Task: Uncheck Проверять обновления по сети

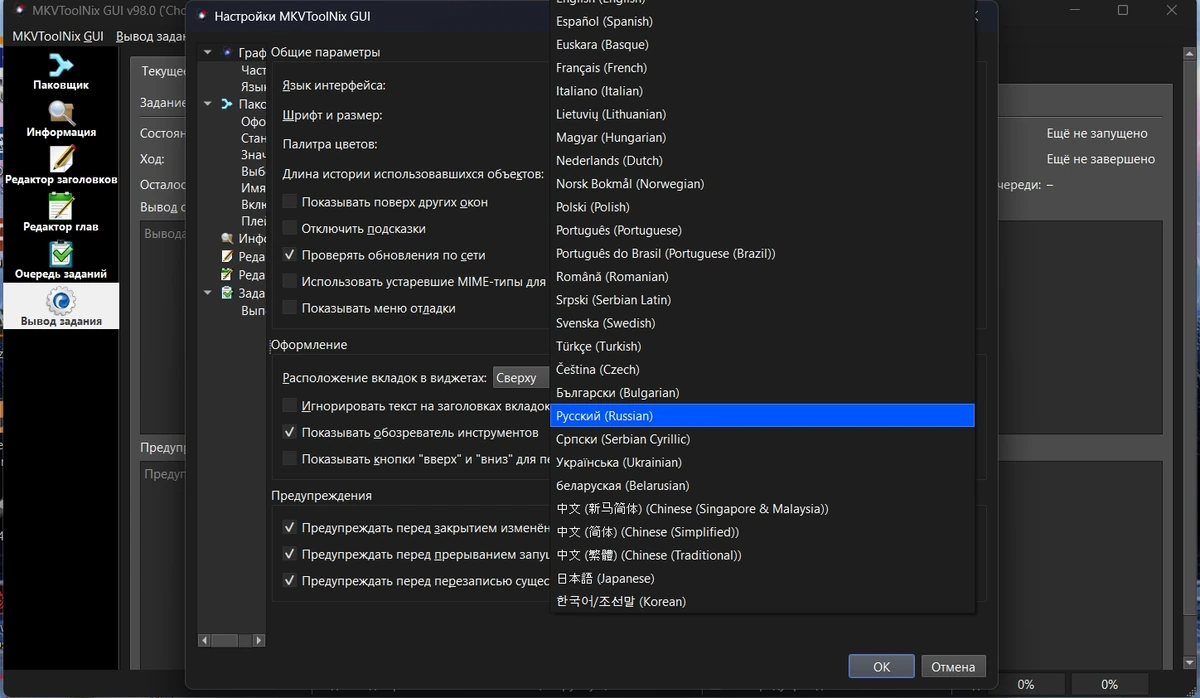Action: [290, 255]
